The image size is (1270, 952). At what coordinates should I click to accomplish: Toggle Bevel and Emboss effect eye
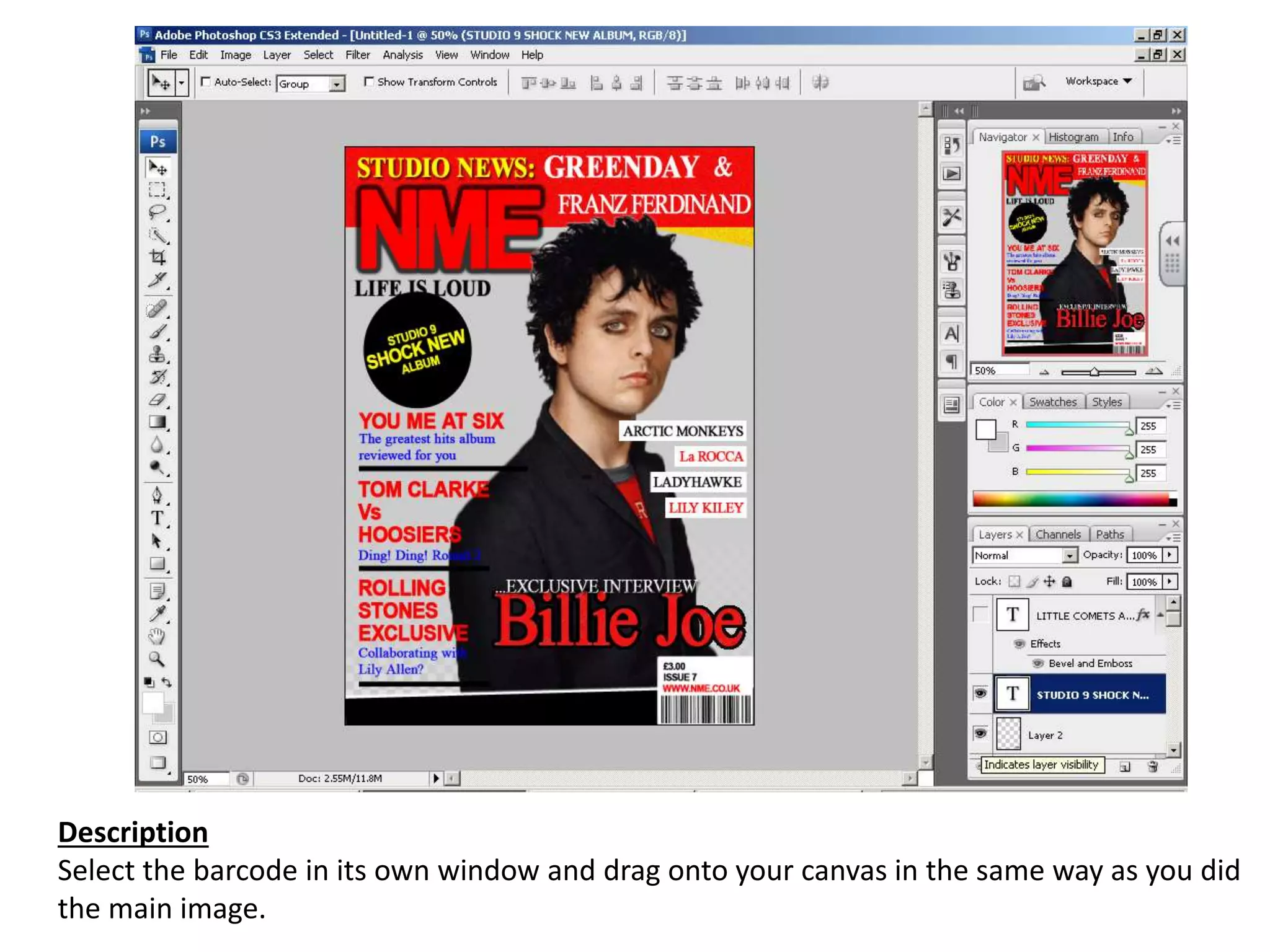1038,664
